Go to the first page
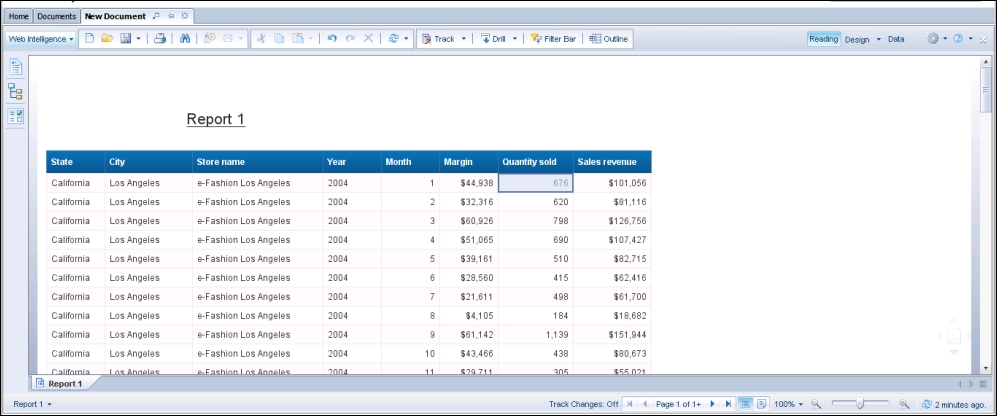The image size is (997, 416). 629,404
